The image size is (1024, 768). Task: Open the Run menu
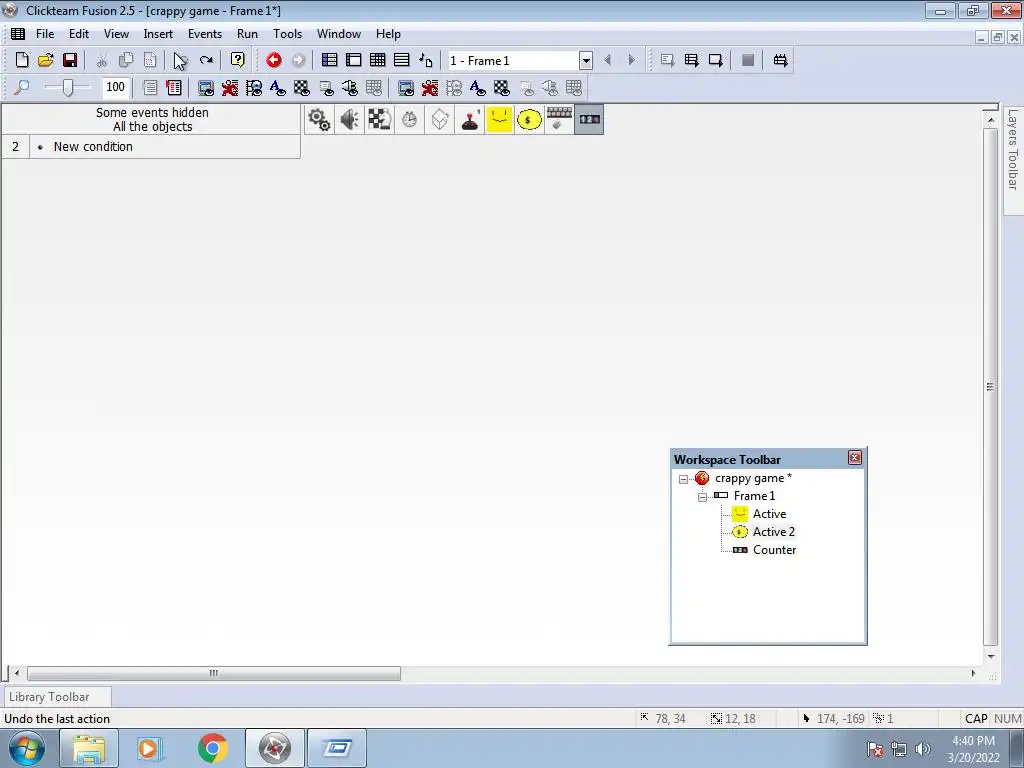[x=248, y=34]
